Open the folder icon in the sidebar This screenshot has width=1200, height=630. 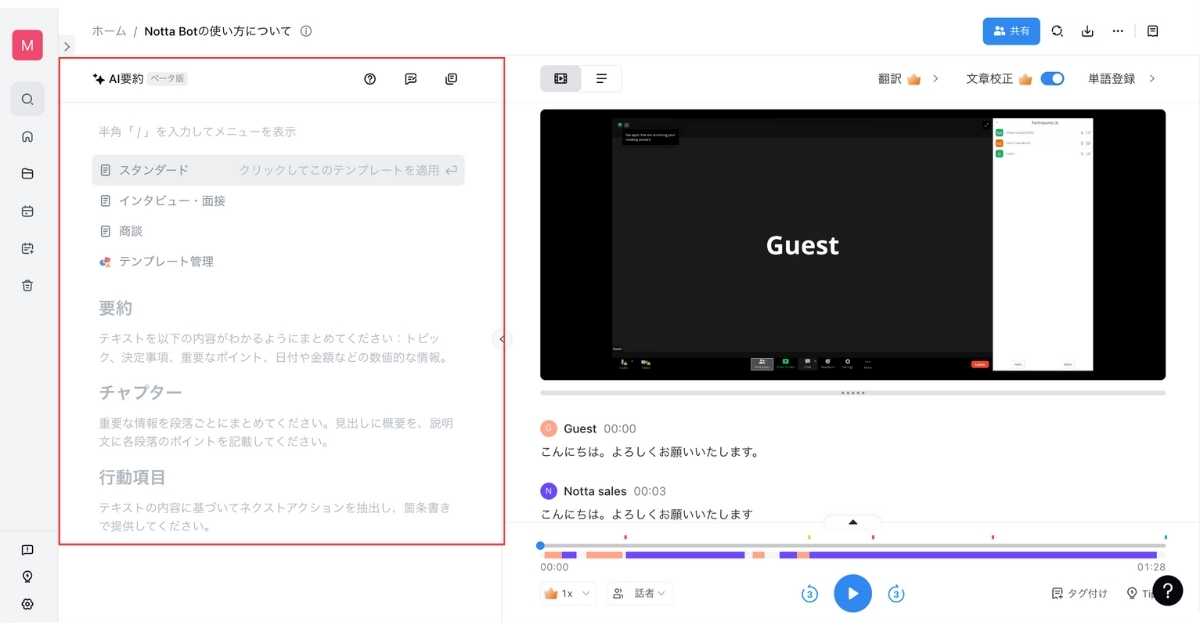coord(28,173)
